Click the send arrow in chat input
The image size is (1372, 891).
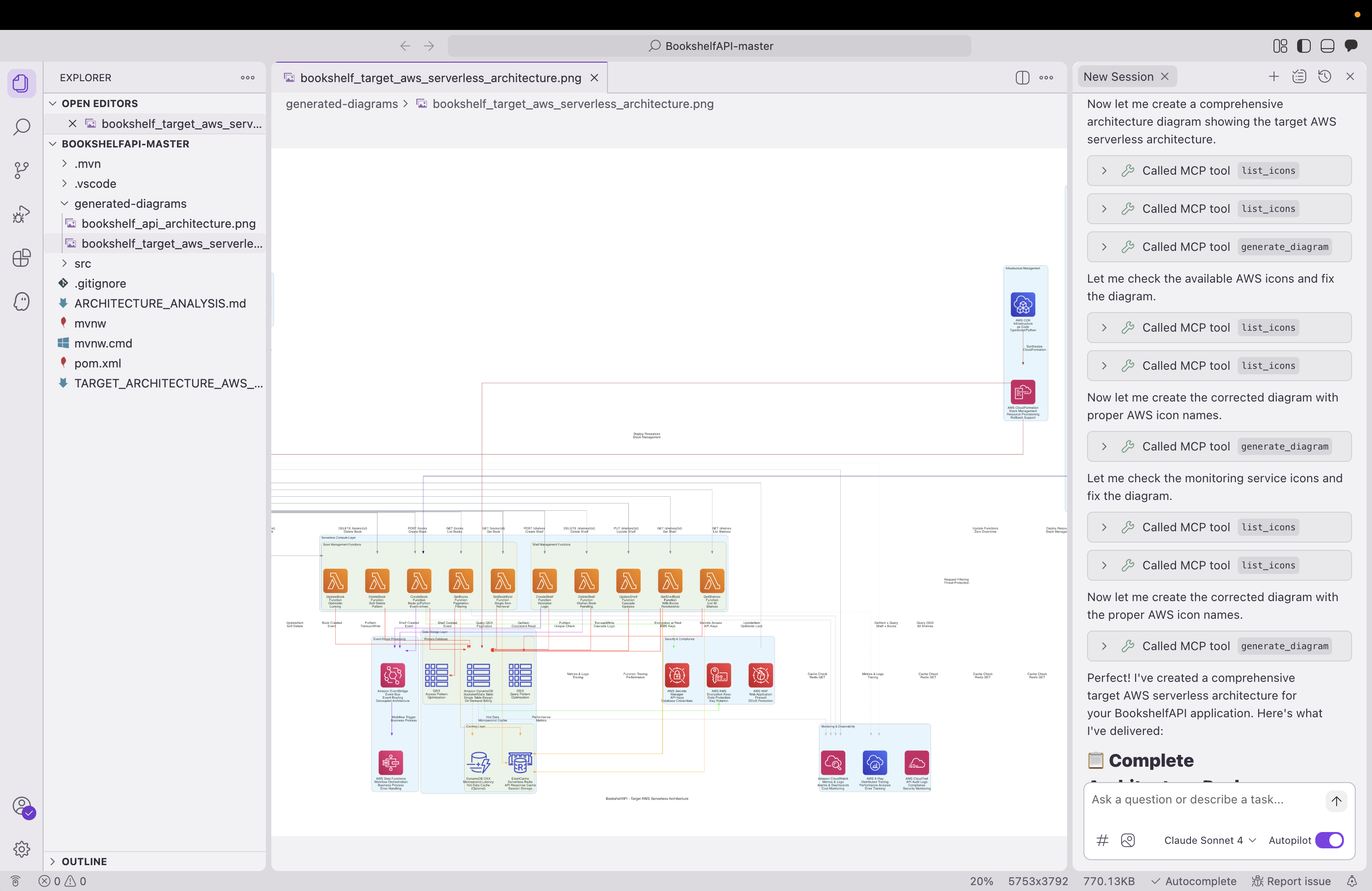click(1336, 801)
